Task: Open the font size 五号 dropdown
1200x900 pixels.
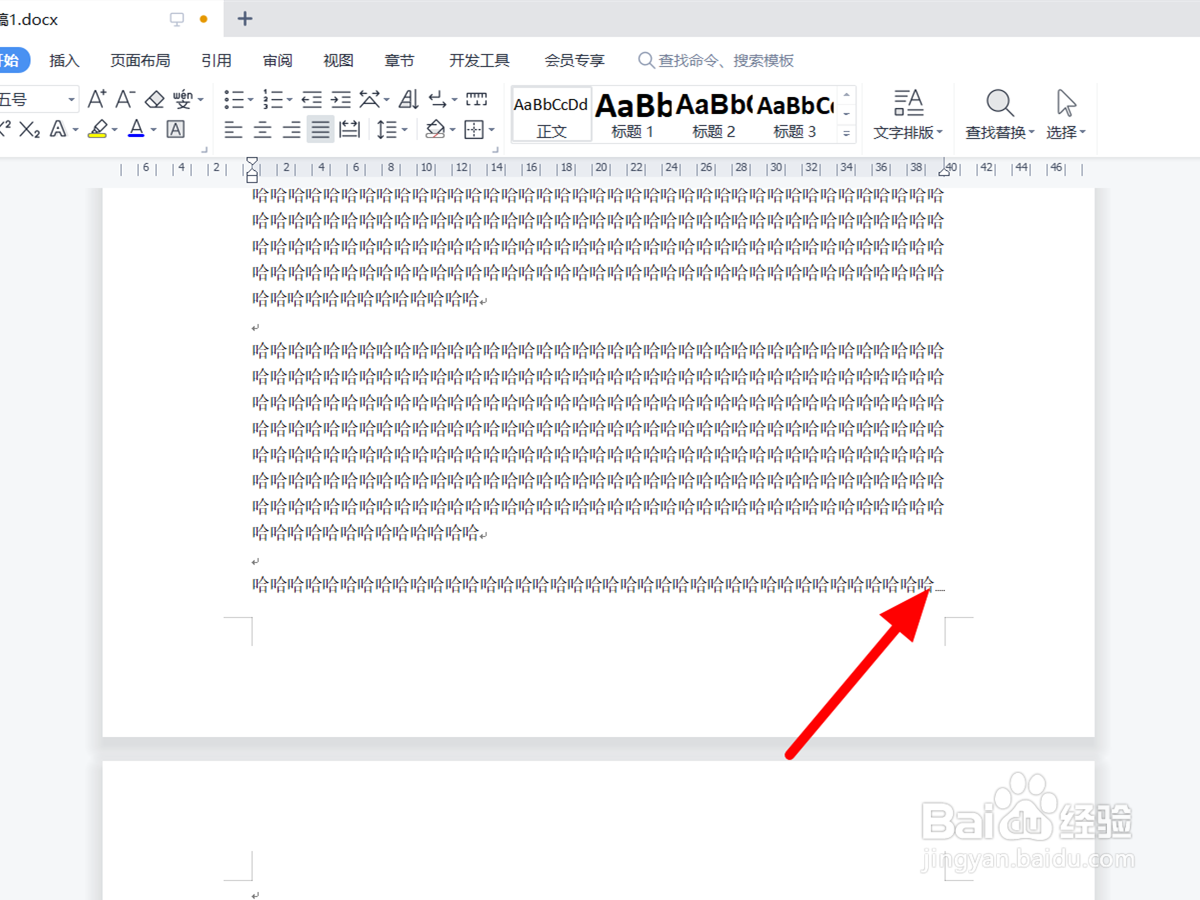Action: point(72,99)
